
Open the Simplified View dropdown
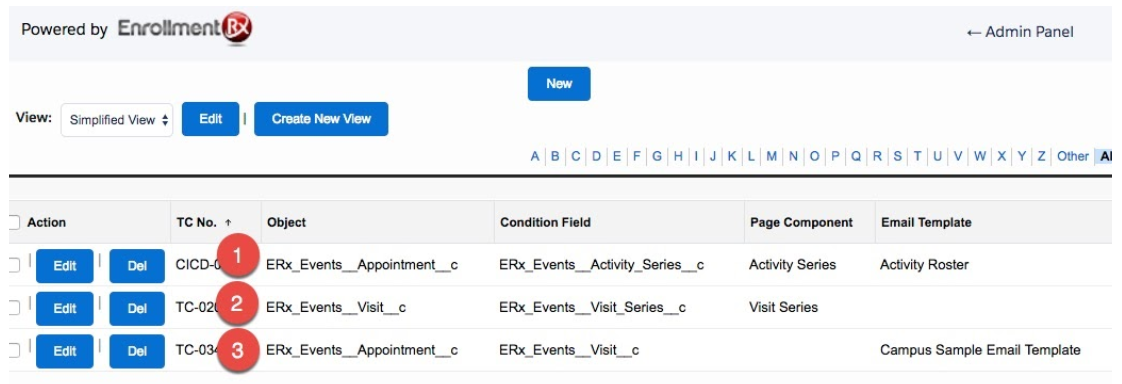click(x=117, y=120)
